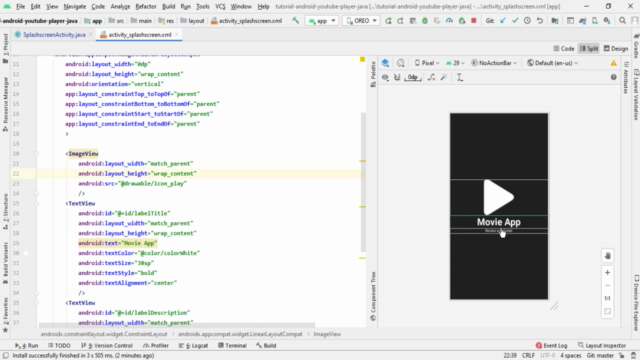This screenshot has width=640, height=360.
Task: Click the guidelines tool icon
Action: tap(460, 77)
